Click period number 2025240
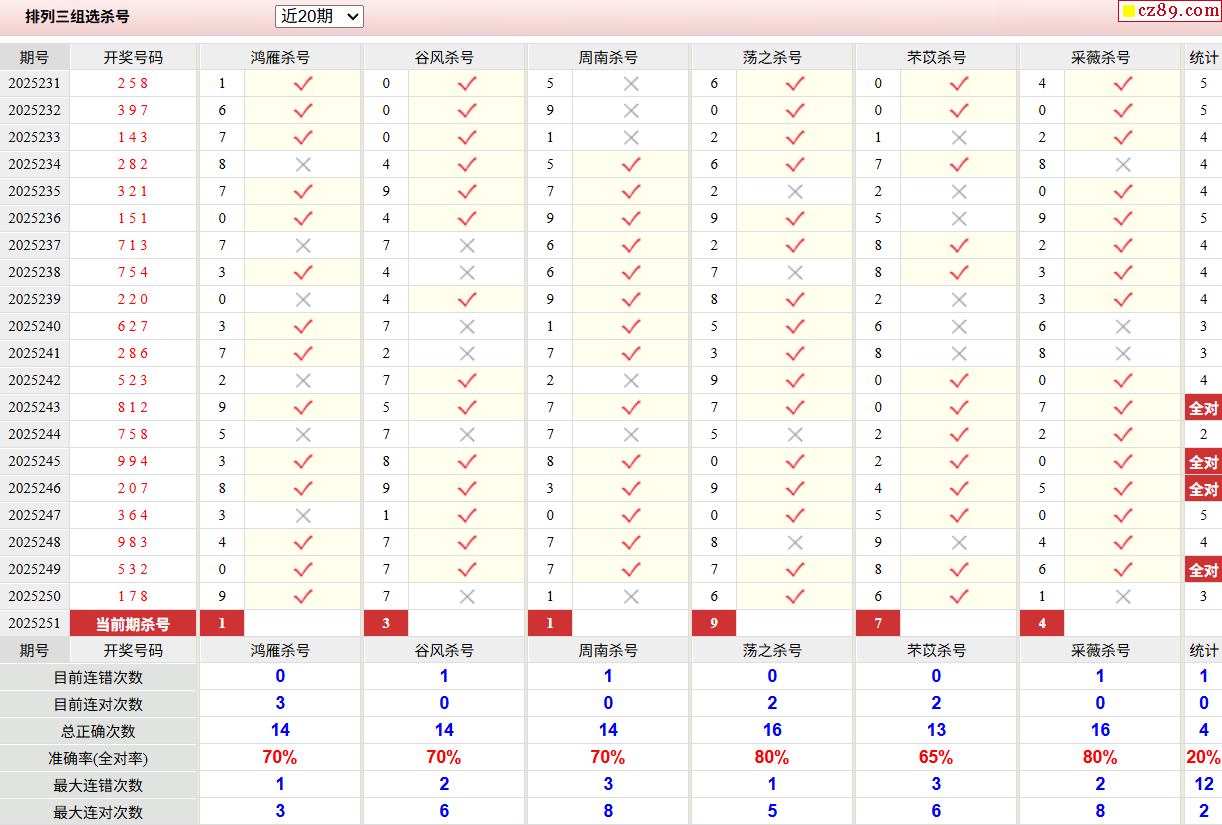 point(34,327)
